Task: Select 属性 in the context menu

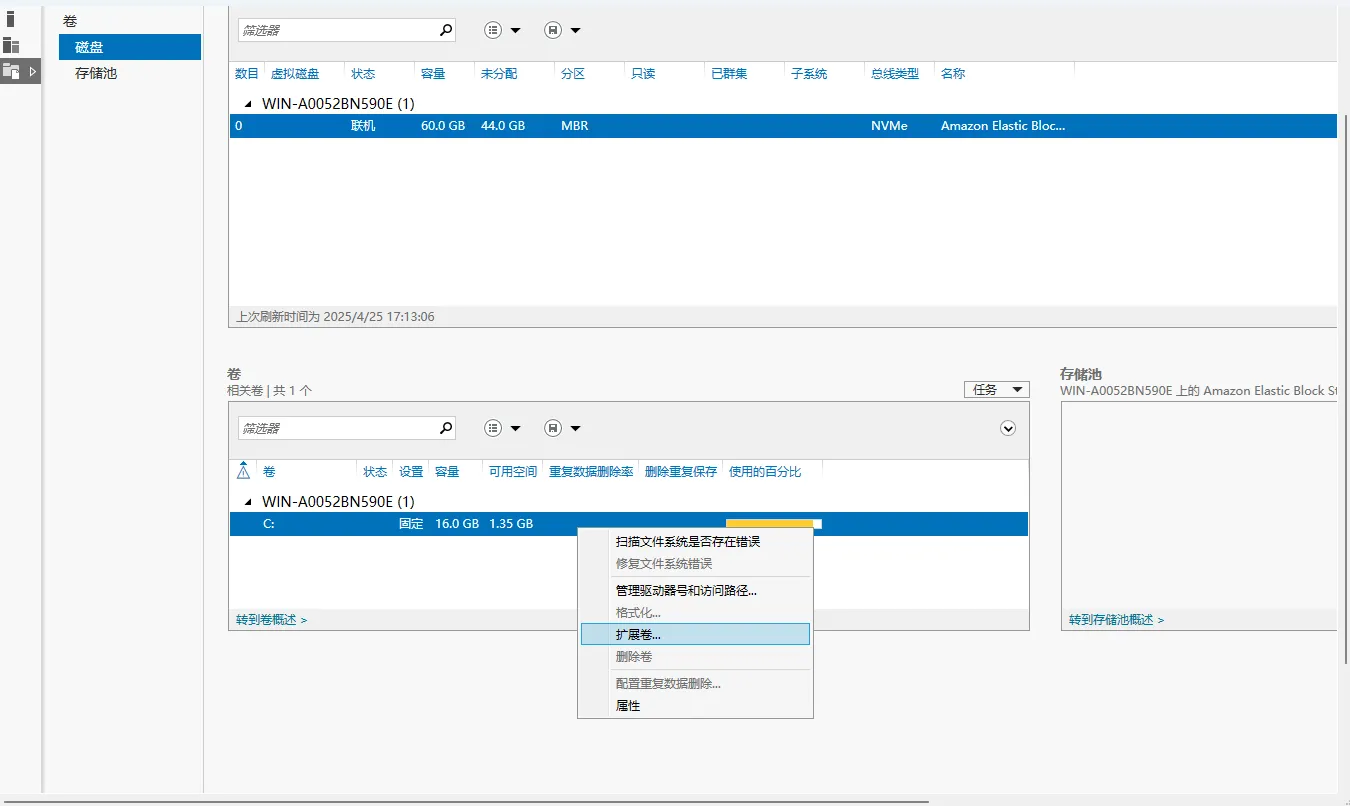Action: 628,706
